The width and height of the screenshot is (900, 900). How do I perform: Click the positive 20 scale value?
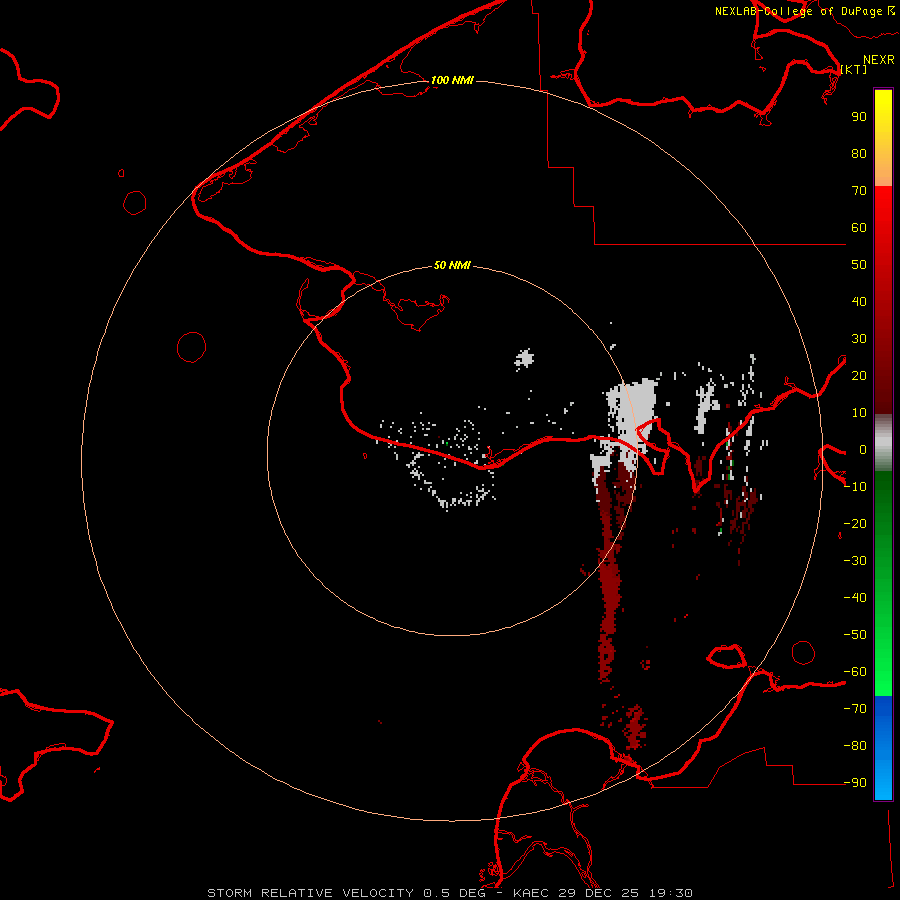point(859,375)
